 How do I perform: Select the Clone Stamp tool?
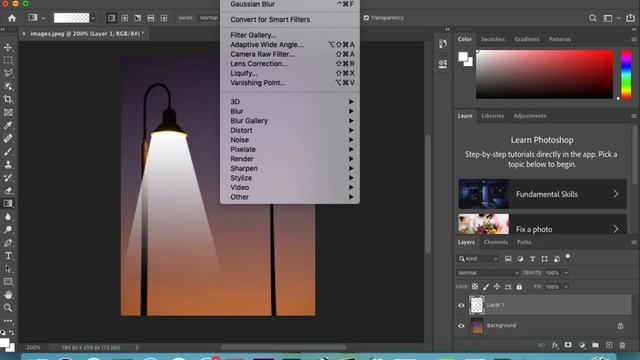(x=8, y=164)
